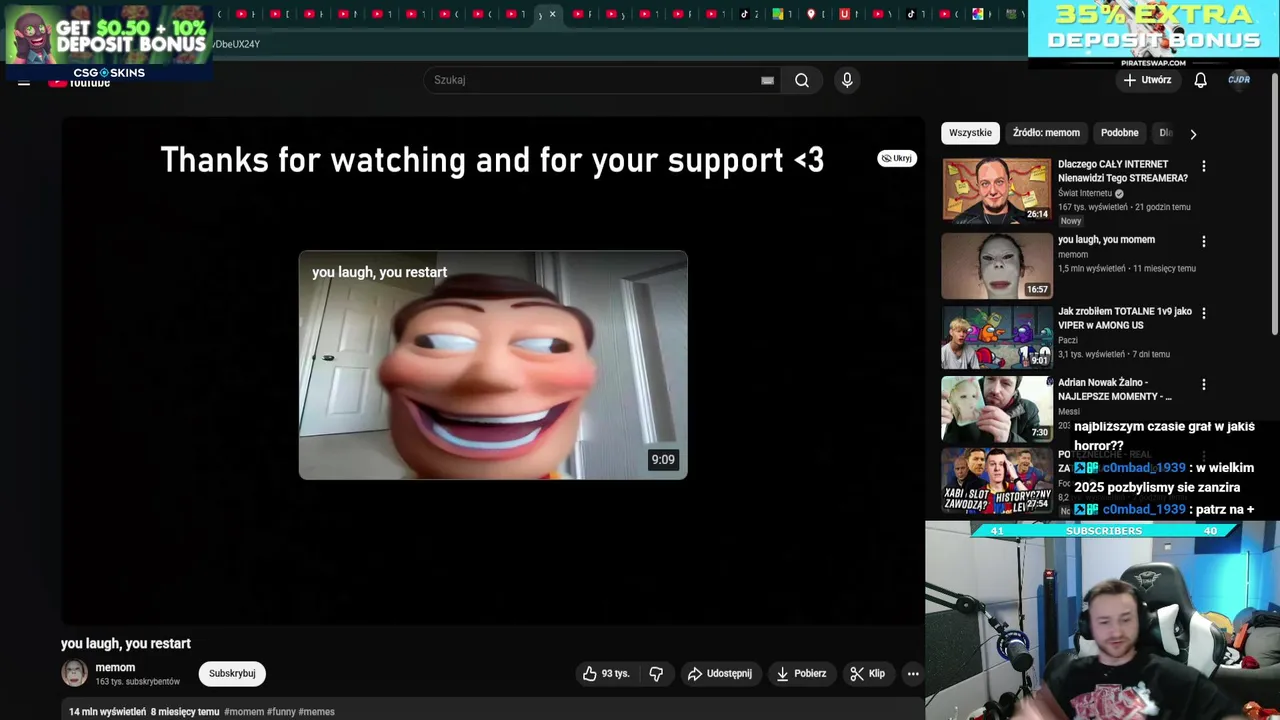
Task: Click video title 'you laugh, you restart' below player
Action: 126,644
